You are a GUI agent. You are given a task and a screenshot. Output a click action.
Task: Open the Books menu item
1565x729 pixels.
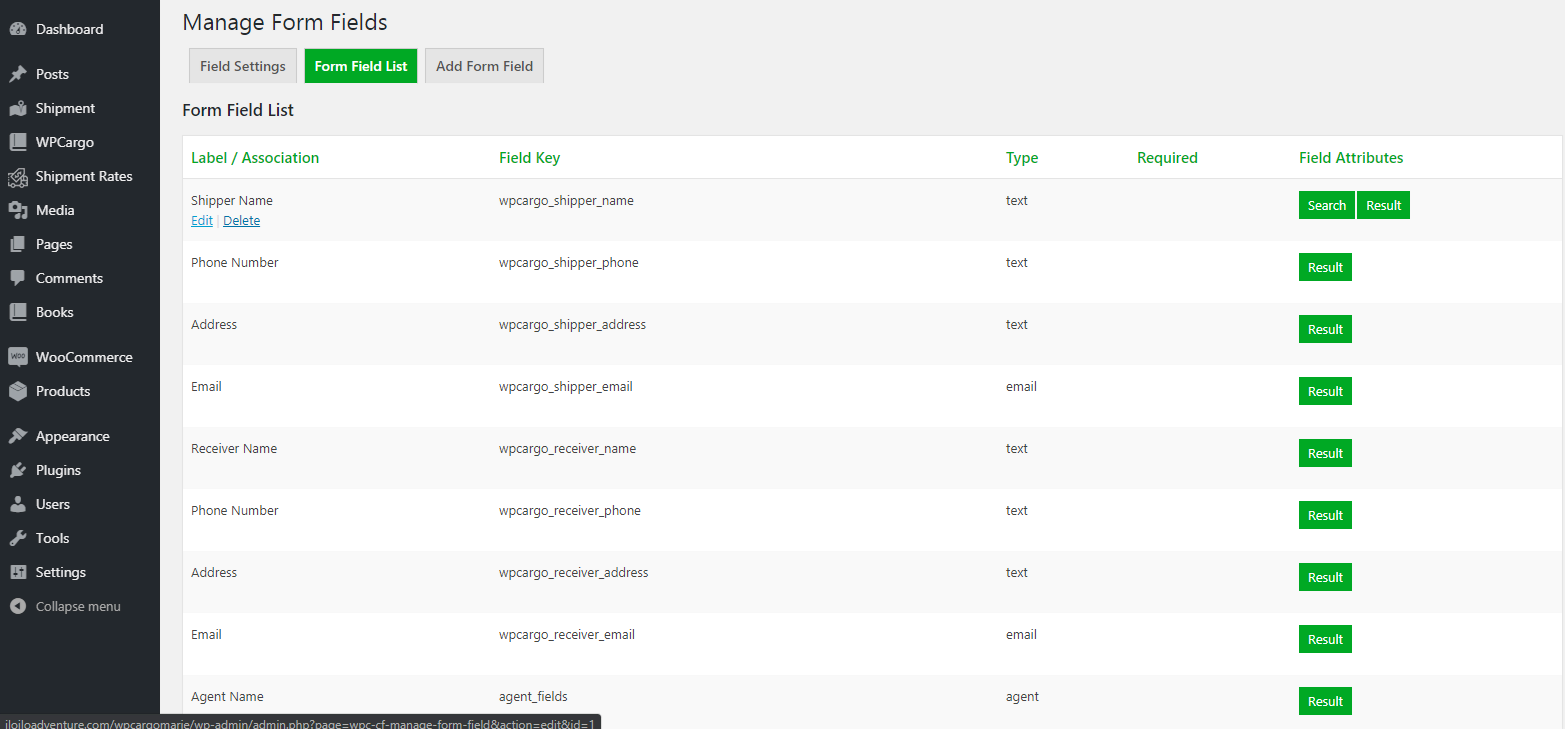[80, 312]
